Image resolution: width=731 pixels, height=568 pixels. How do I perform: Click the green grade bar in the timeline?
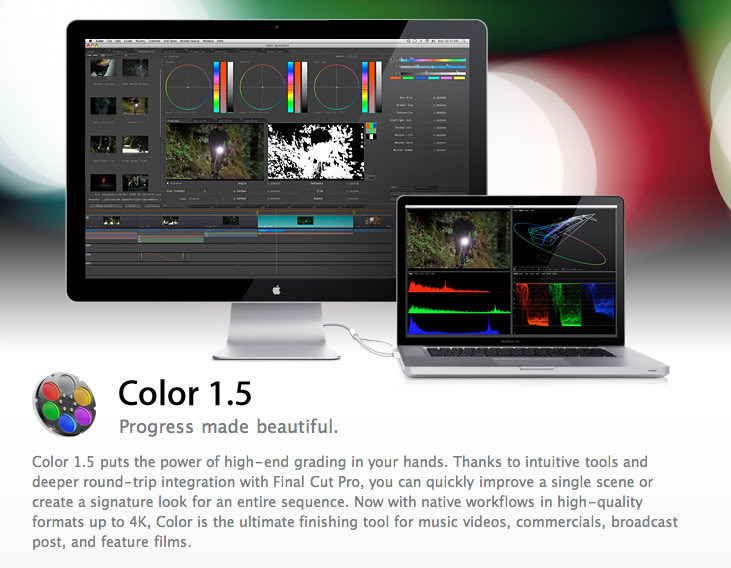[x=171, y=239]
